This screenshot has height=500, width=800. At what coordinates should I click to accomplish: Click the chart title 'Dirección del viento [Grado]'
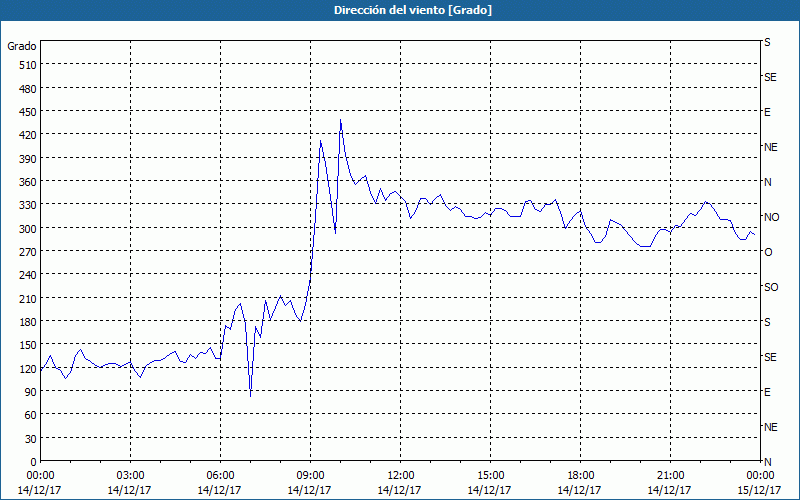point(413,10)
